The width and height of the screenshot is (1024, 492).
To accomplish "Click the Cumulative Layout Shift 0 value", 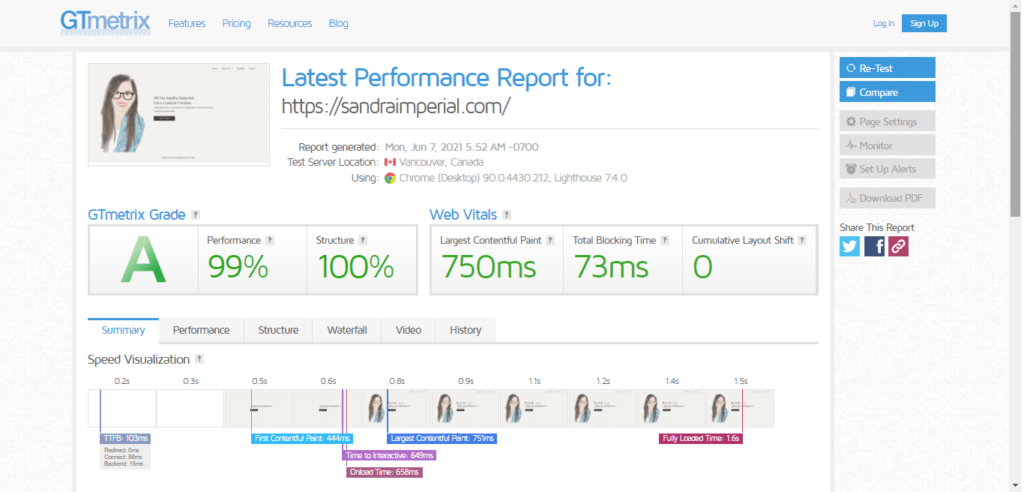I will tap(703, 267).
